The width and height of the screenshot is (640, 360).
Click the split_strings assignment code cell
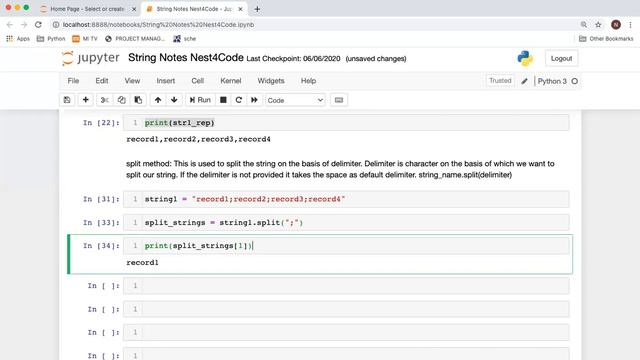click(346, 222)
